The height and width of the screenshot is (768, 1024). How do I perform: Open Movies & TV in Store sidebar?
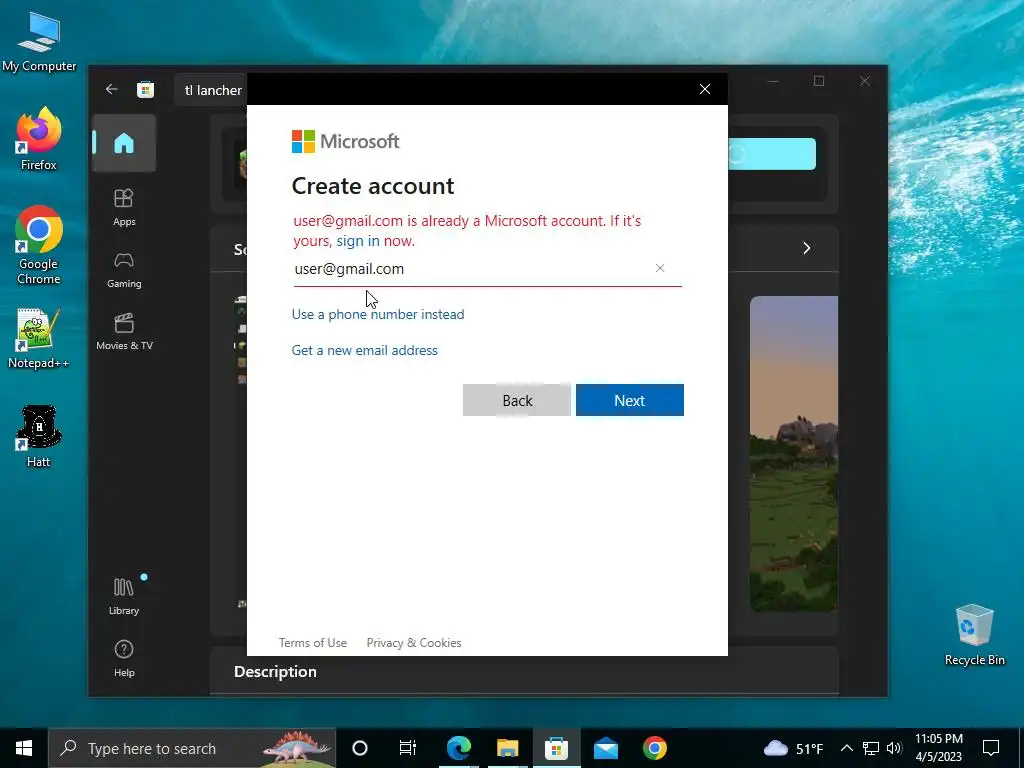point(124,332)
